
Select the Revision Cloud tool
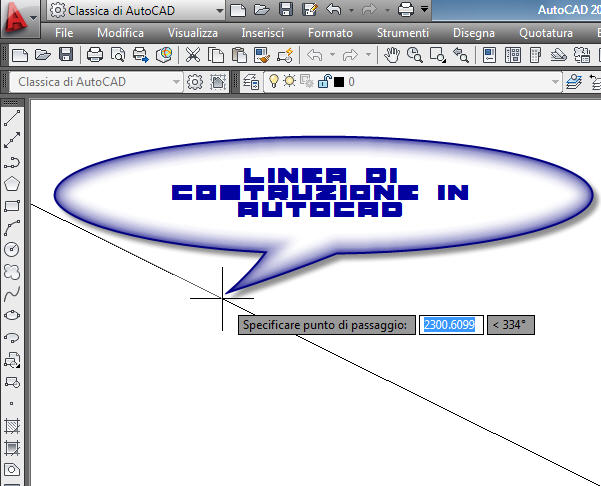click(12, 272)
